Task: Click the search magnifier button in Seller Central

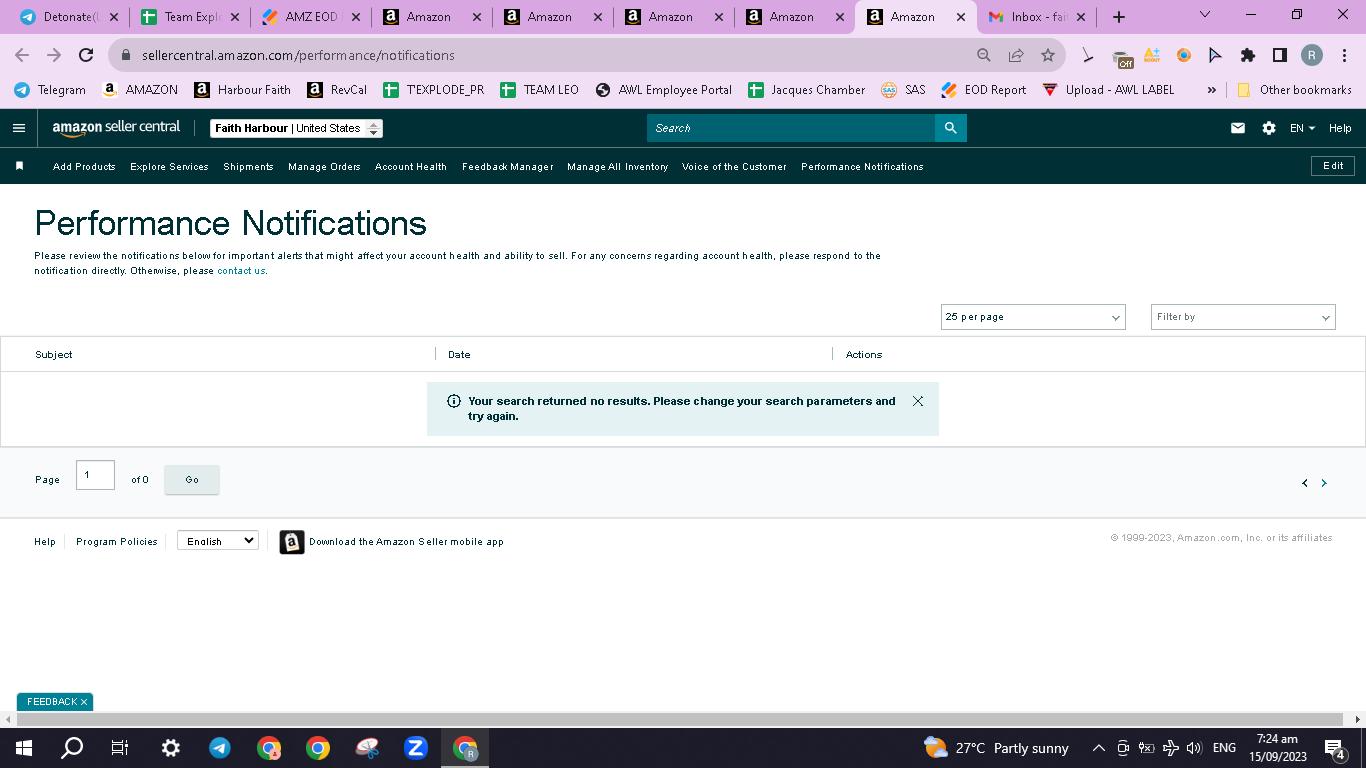Action: point(950,128)
